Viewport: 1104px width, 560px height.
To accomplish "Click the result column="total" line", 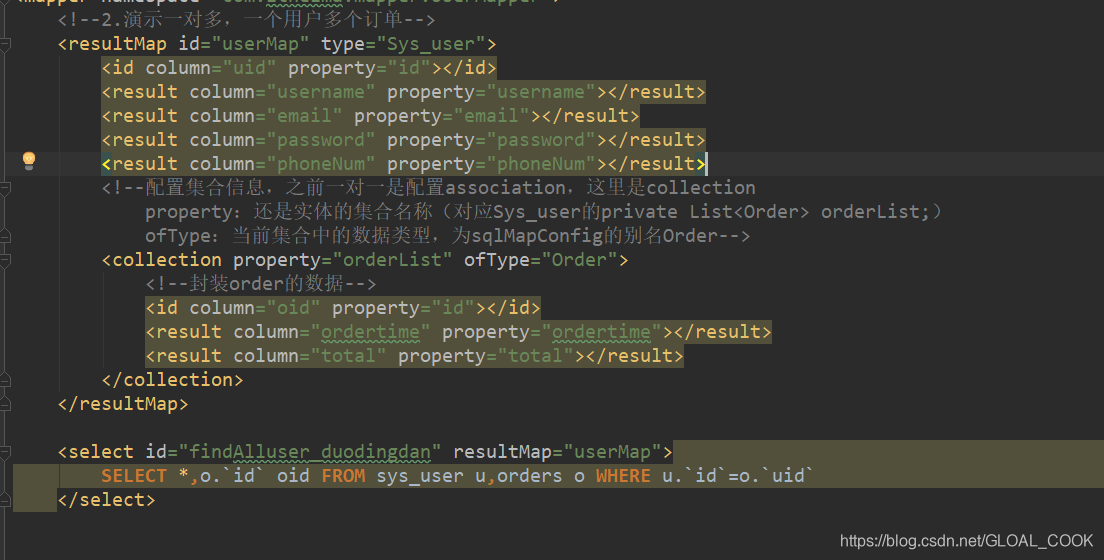I will point(414,356).
